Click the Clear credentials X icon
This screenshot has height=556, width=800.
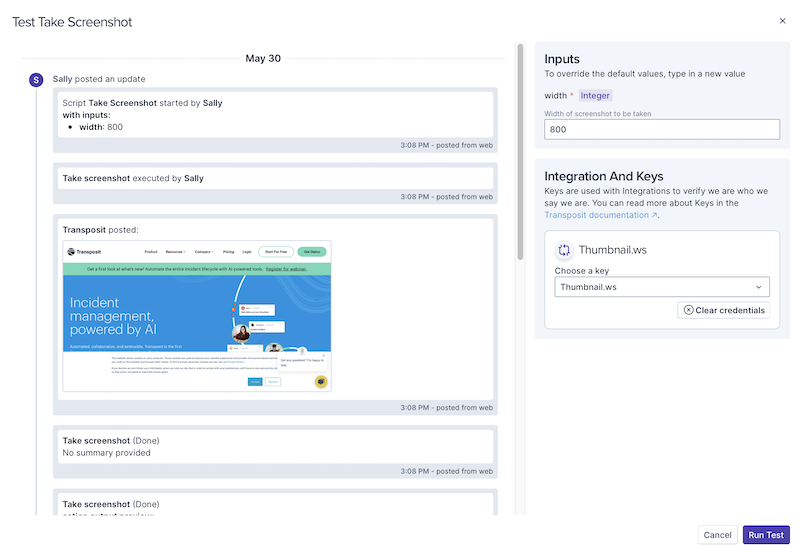point(688,310)
